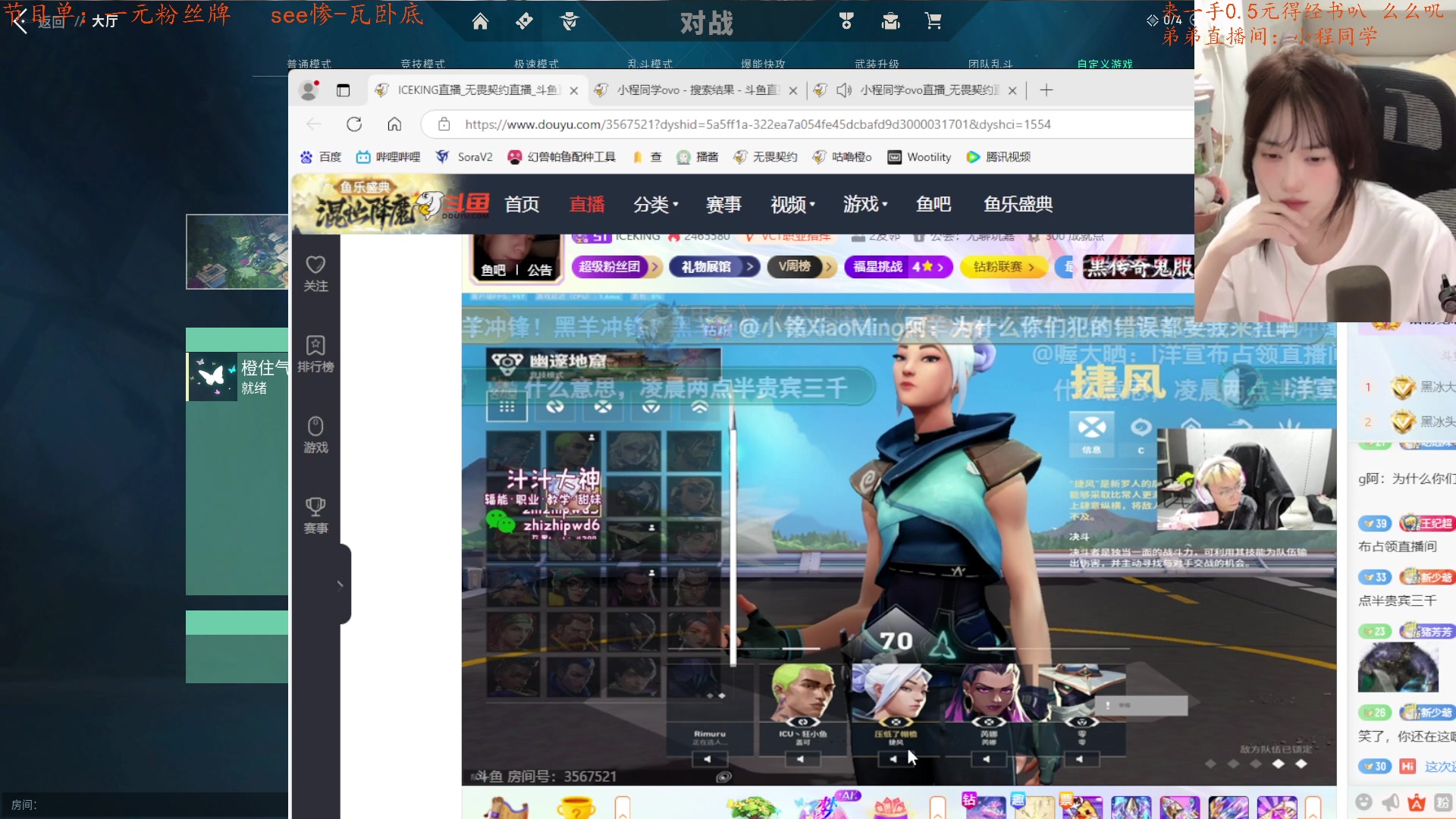This screenshot has width=1456, height=819.
Task: Click the trophy/medal icon in top navigation
Action: pos(846,22)
